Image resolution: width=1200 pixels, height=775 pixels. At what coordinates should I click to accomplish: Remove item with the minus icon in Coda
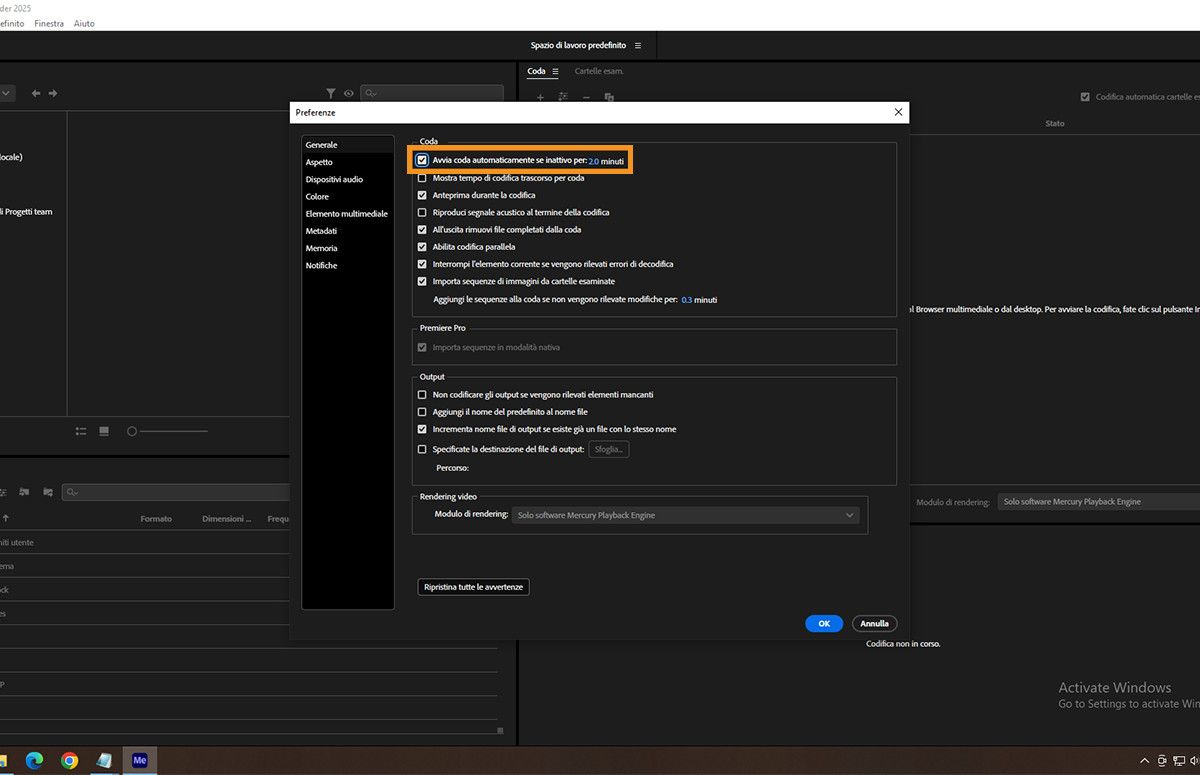coord(586,97)
